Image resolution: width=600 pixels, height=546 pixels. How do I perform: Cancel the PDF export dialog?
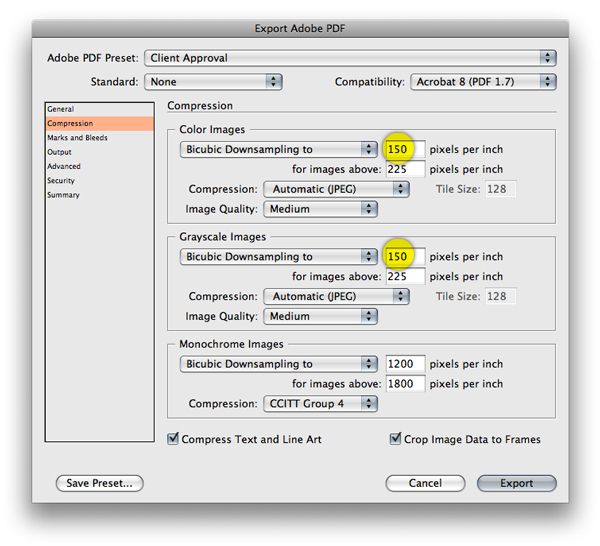tap(425, 483)
